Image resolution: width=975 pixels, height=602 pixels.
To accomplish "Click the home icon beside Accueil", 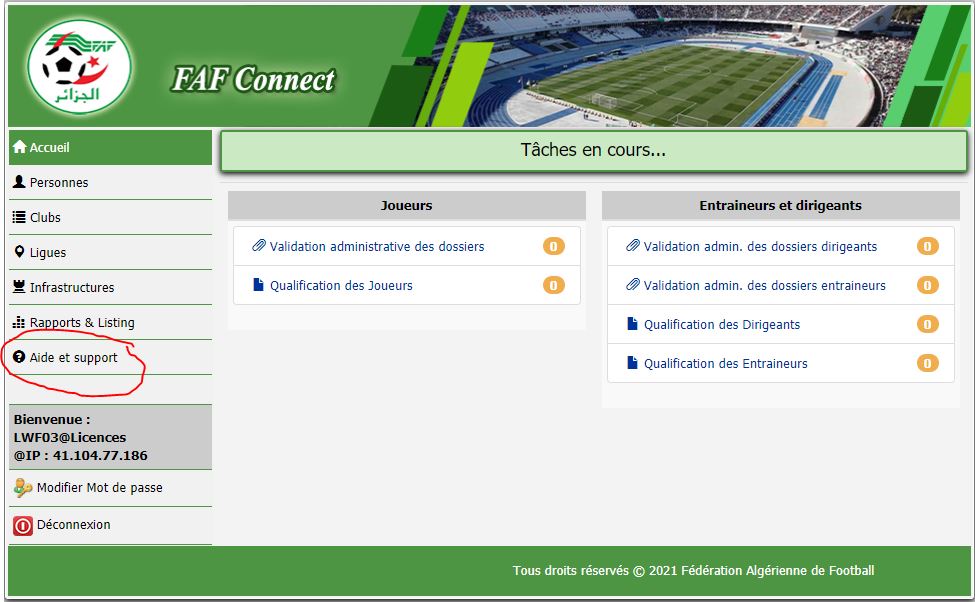I will [x=19, y=147].
